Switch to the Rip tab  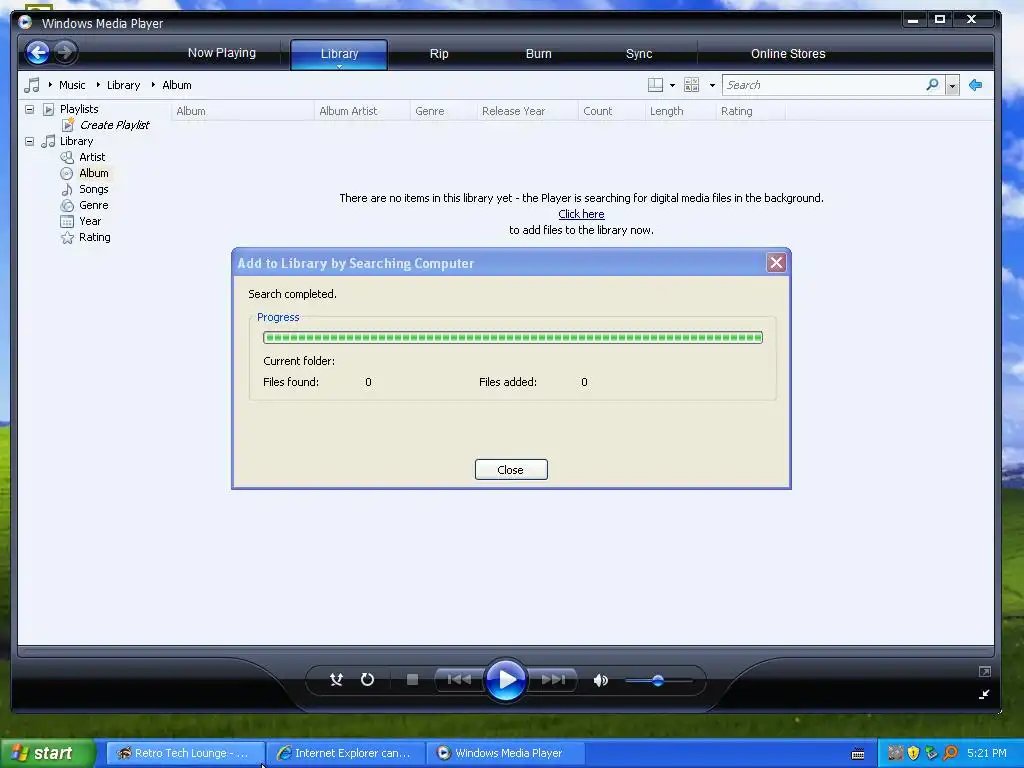[x=439, y=54]
